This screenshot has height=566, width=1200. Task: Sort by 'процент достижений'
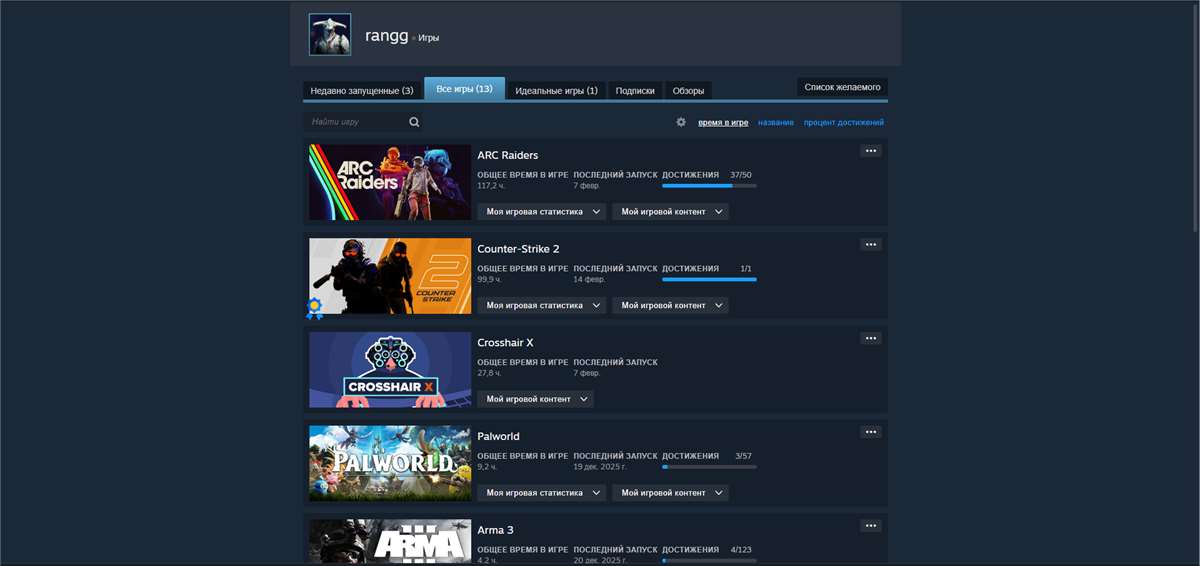(x=844, y=123)
